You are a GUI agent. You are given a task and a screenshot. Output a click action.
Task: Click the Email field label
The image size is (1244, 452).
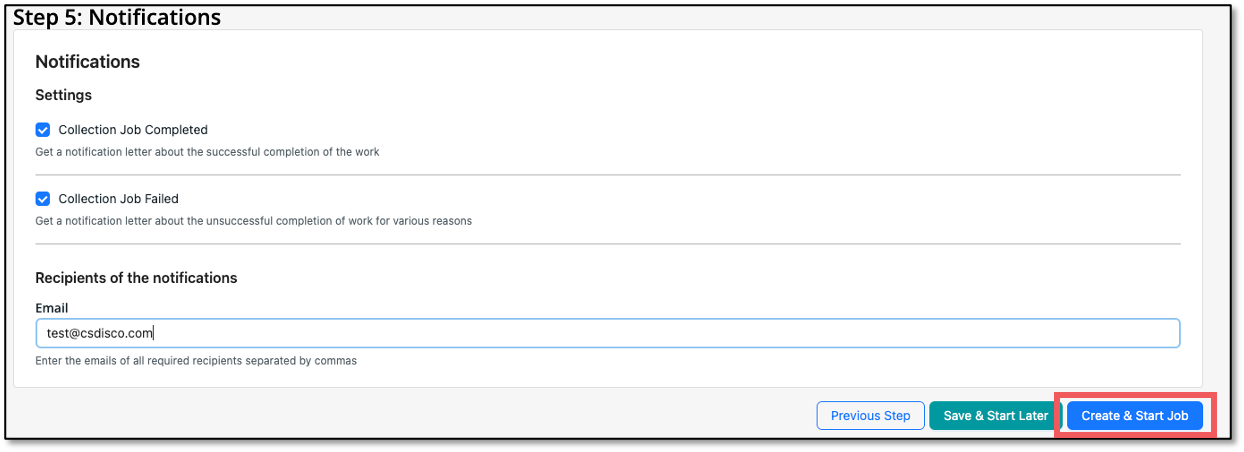pos(52,308)
